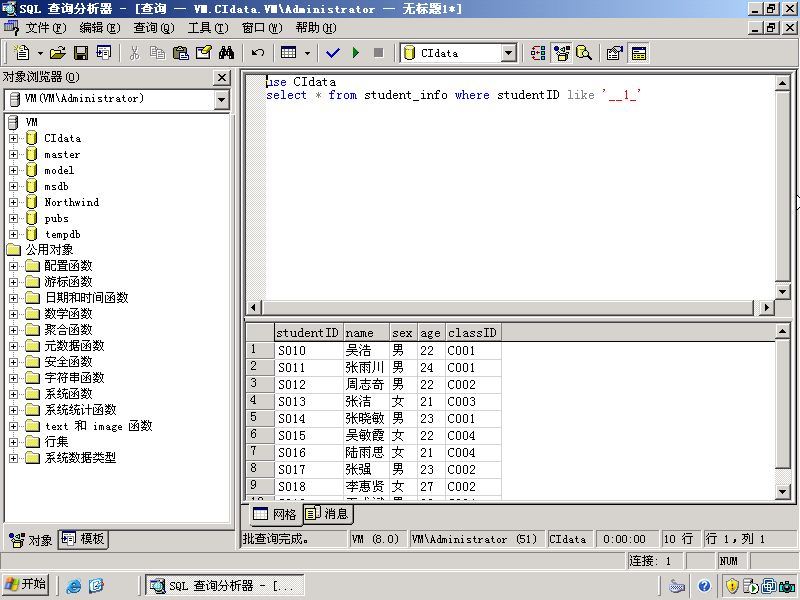Open the 编辑(E) menu
This screenshot has width=800, height=600.
(100, 28)
